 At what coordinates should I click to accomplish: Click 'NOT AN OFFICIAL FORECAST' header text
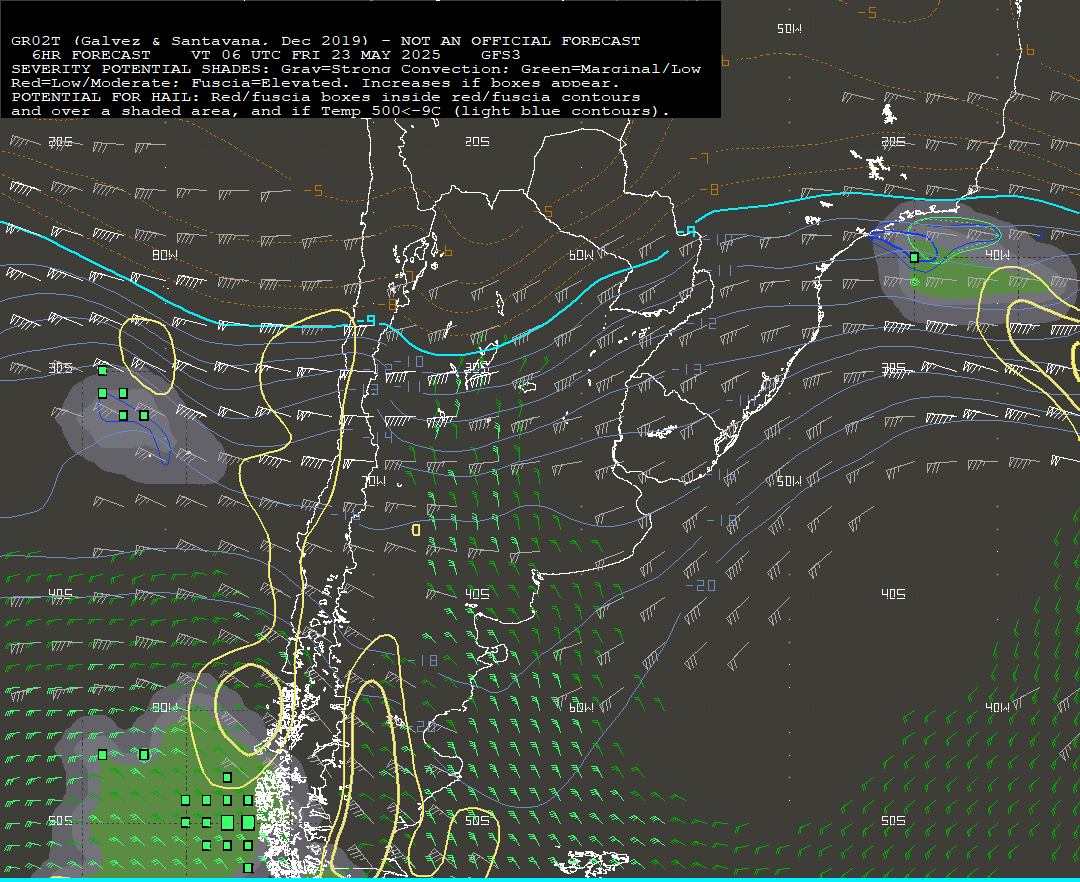click(x=520, y=41)
